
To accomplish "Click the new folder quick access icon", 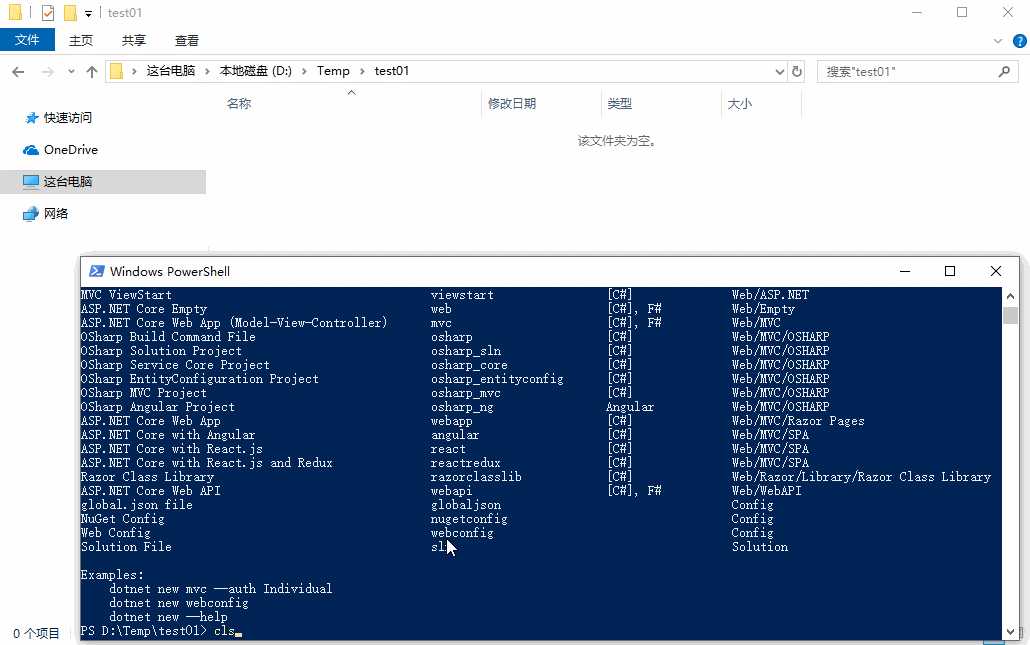I will 70,12.
